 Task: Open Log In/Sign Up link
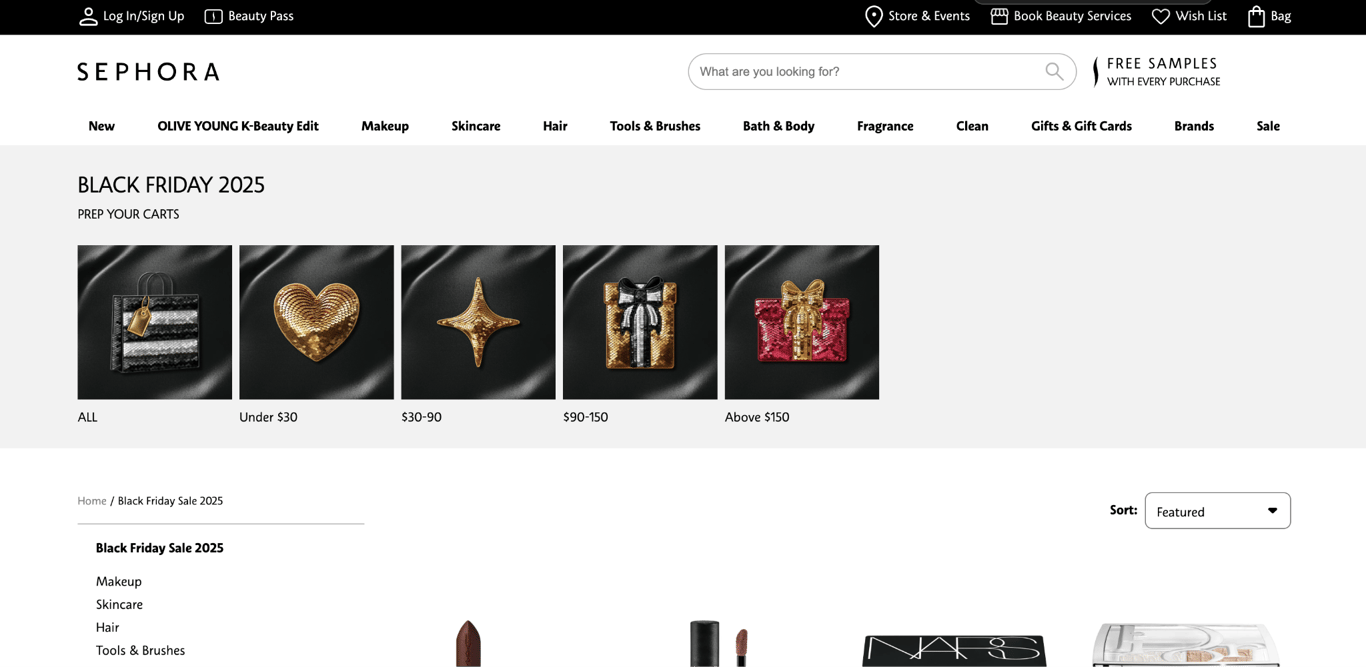144,16
